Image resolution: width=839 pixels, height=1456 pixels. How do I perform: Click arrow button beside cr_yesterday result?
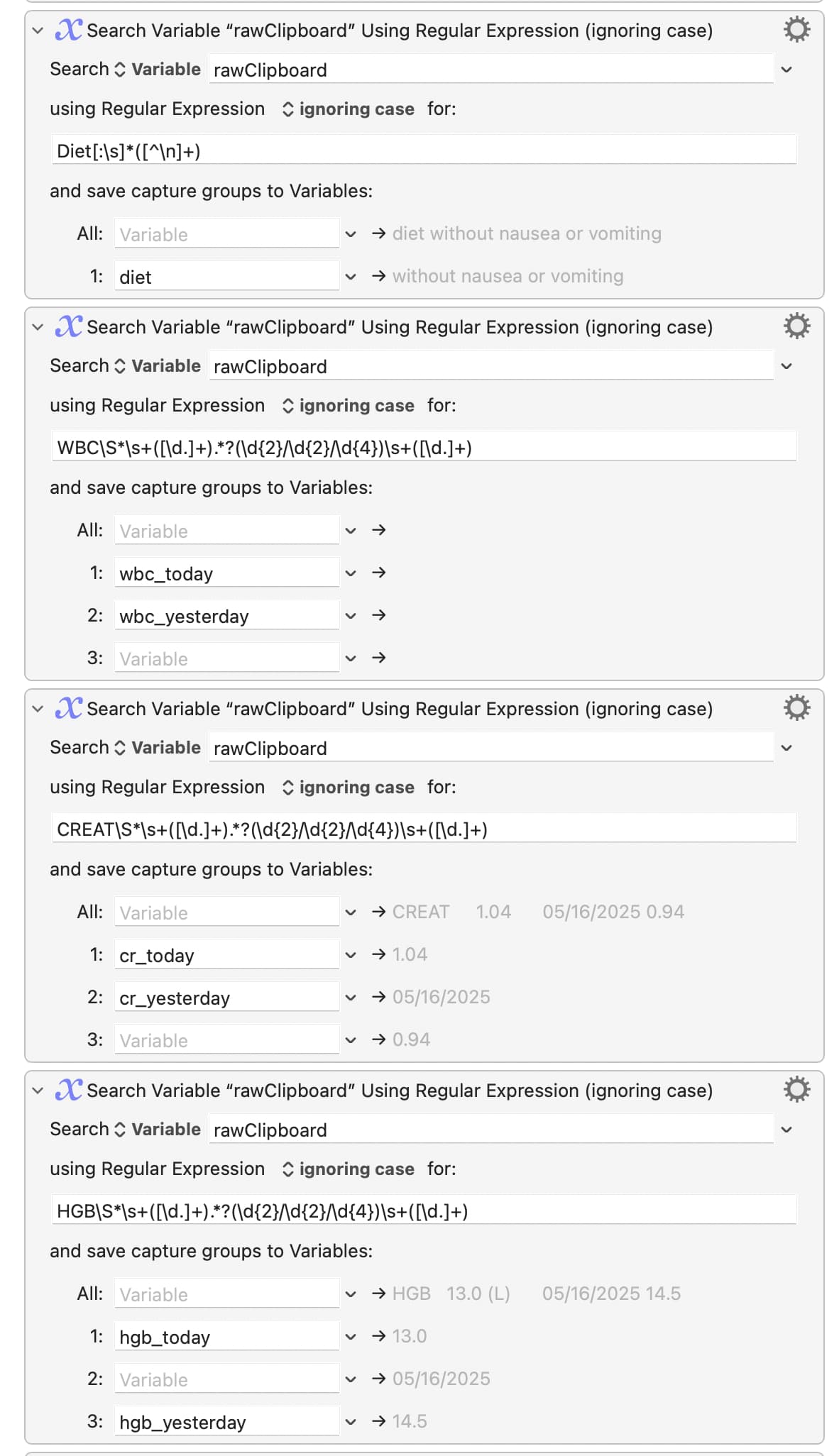378,997
